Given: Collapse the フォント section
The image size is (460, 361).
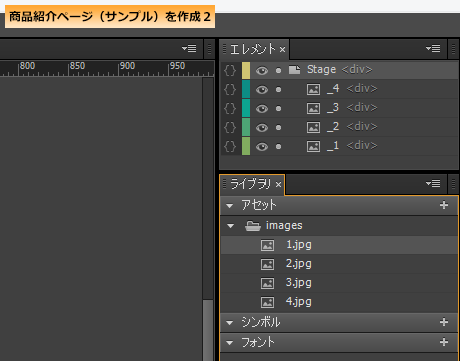Looking at the screenshot, I should (x=229, y=343).
